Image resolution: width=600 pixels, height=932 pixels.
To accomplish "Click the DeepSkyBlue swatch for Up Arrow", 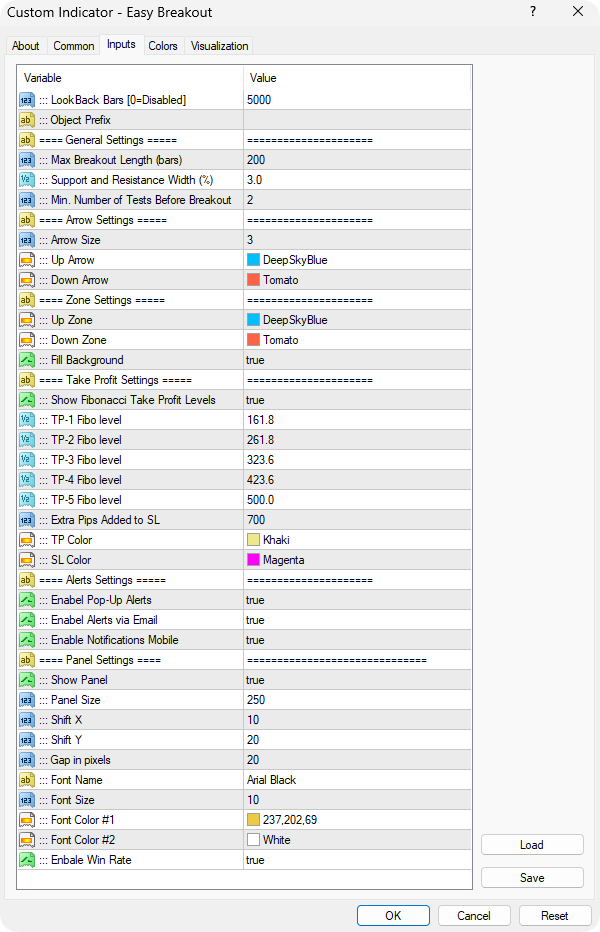I will (253, 260).
